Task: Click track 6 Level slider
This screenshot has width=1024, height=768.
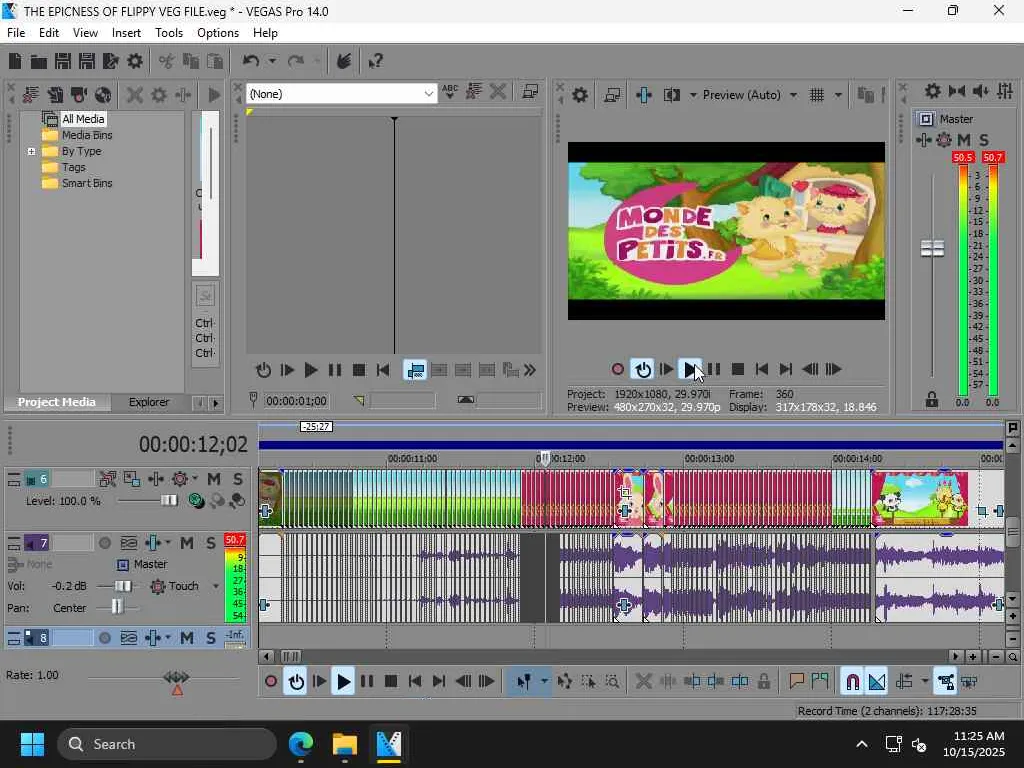Action: pyautogui.click(x=169, y=501)
